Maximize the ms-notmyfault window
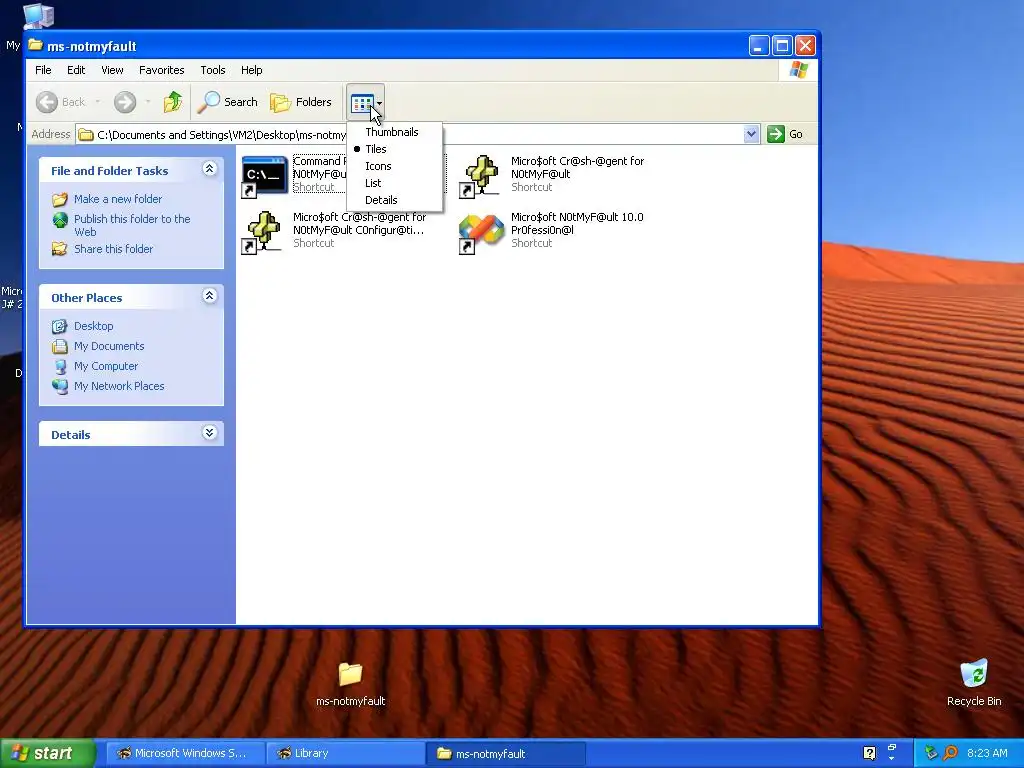This screenshot has height=768, width=1024. [782, 46]
